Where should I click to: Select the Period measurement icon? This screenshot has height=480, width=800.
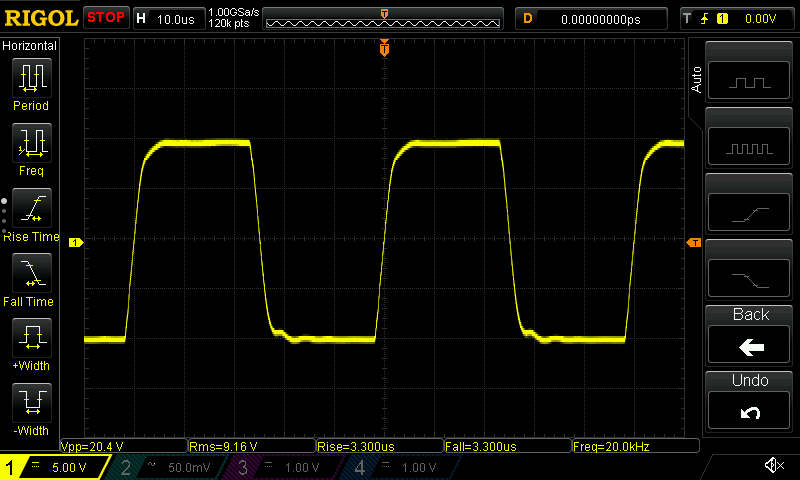pyautogui.click(x=32, y=78)
